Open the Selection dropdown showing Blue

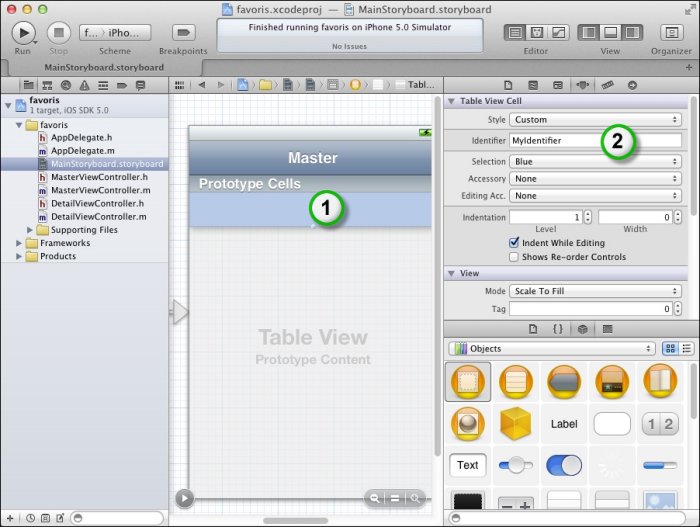point(596,161)
